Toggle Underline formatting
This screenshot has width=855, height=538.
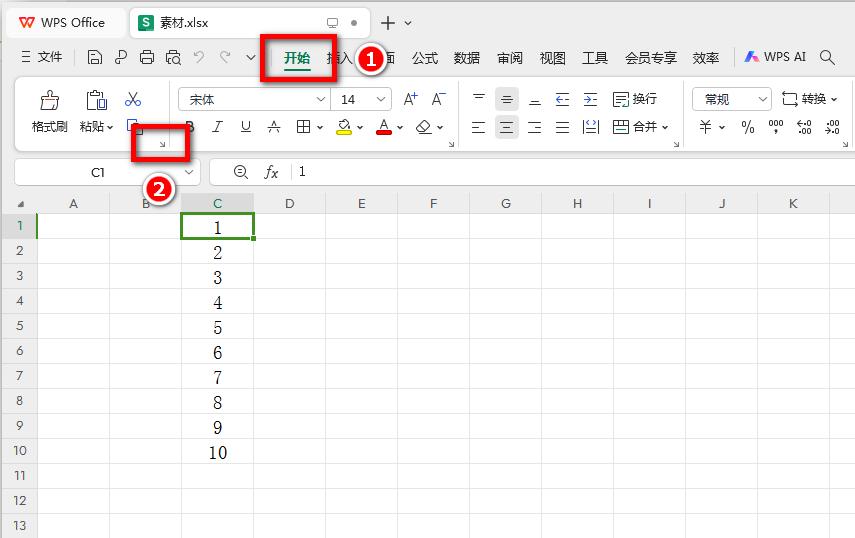tap(246, 127)
